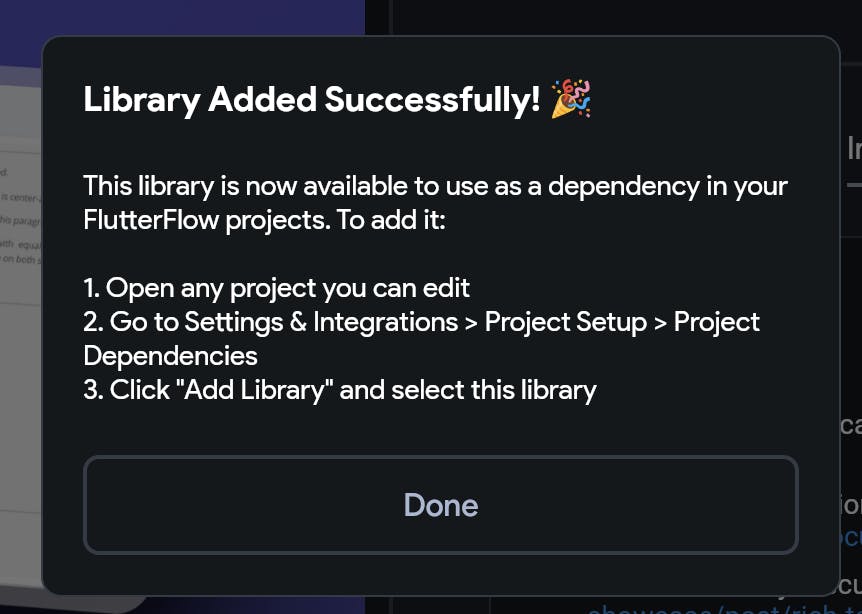The height and width of the screenshot is (614, 862).
Task: Open the clipped blue link beside the Done button
Action: click(x=851, y=537)
